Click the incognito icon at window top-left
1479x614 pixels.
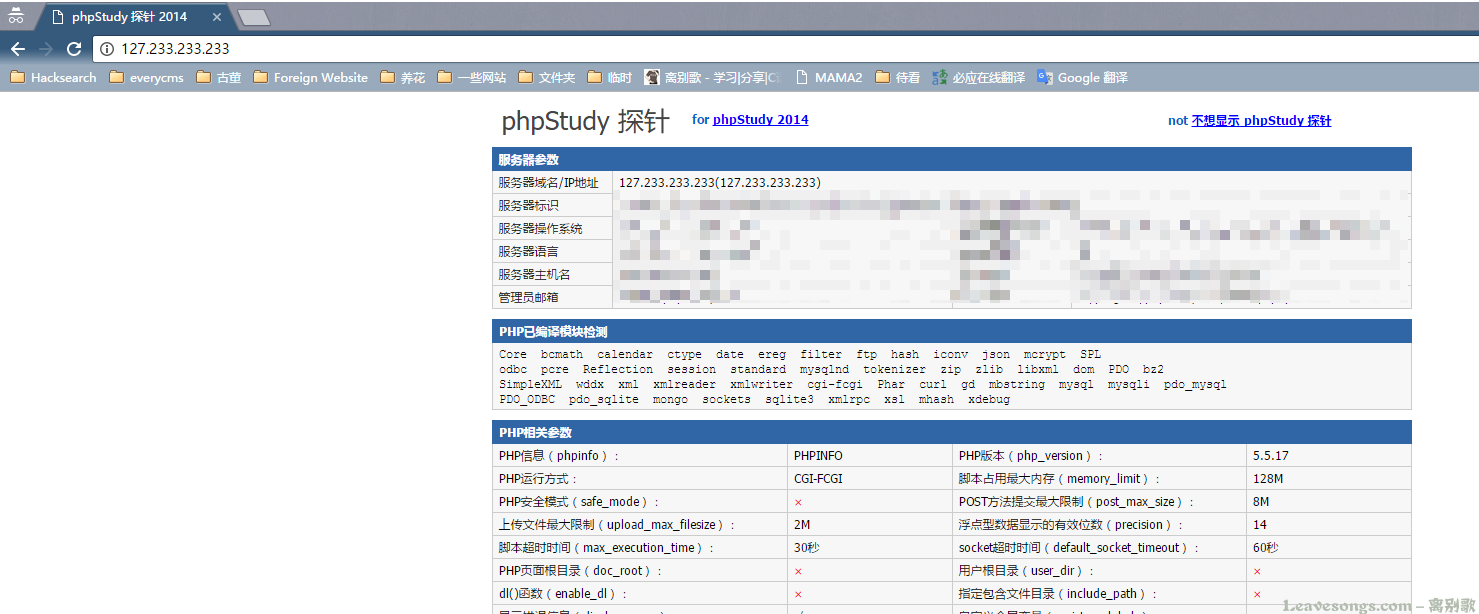[16, 16]
